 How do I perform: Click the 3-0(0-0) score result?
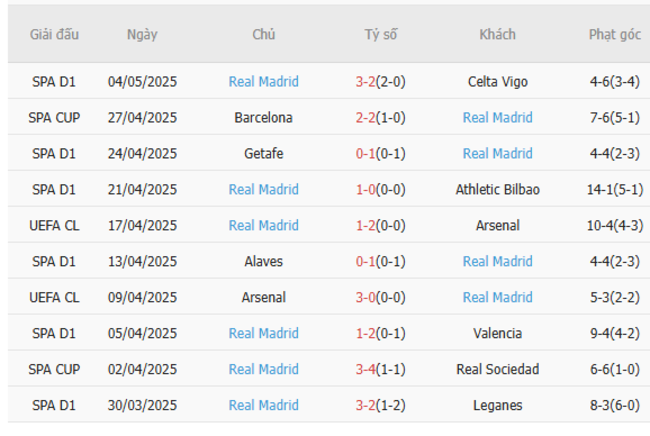click(x=380, y=298)
